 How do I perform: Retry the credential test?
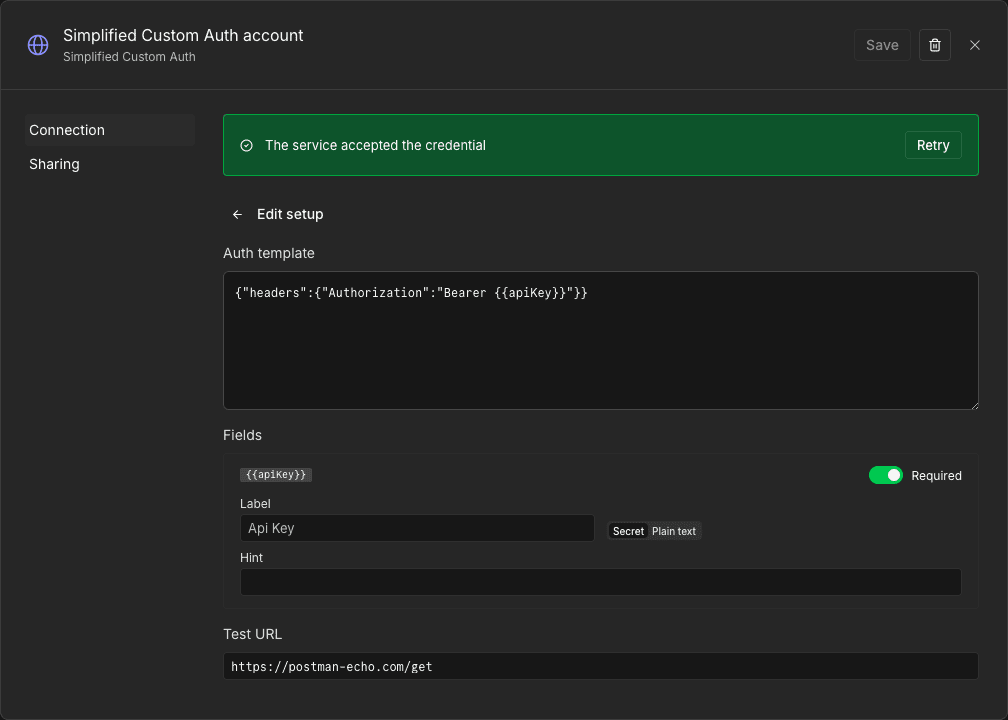point(933,145)
